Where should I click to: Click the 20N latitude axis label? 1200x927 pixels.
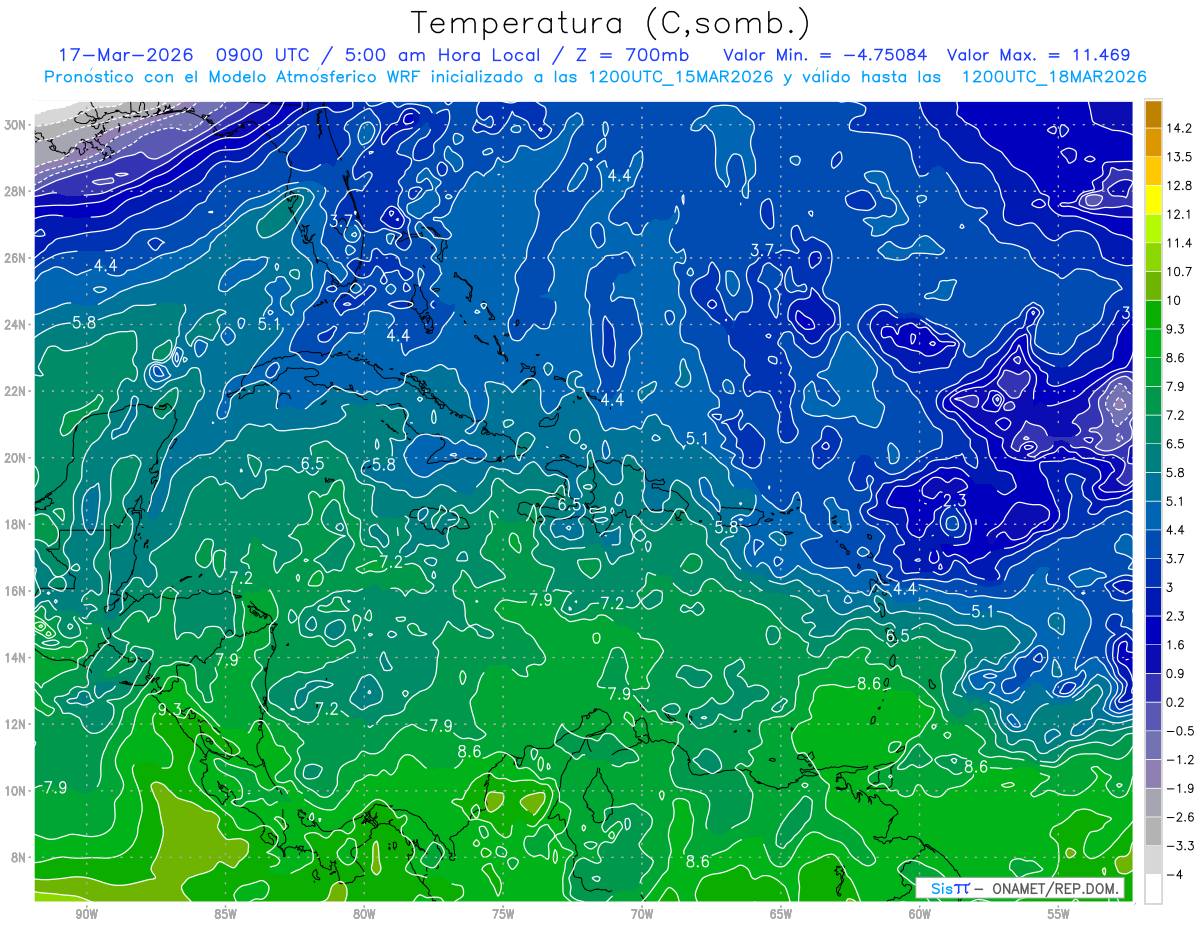tap(17, 458)
